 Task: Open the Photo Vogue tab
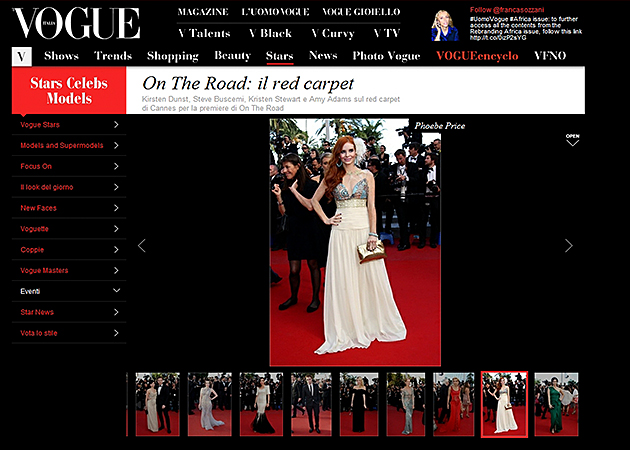click(x=389, y=56)
